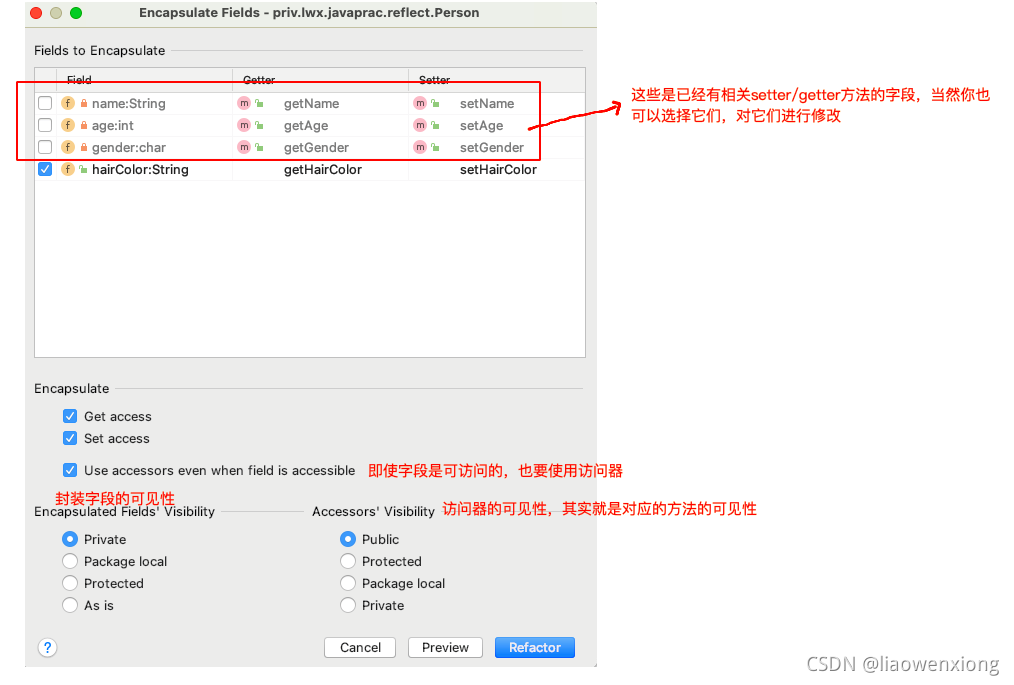Click the green visibility icon beside getAge
This screenshot has height=685, width=1014.
click(259, 125)
